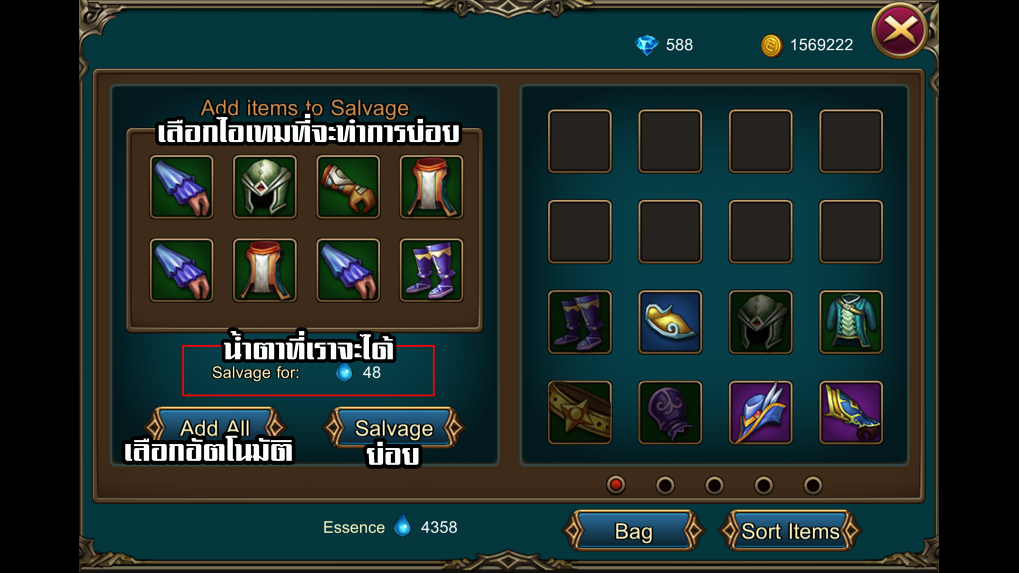The height and width of the screenshot is (573, 1019).
Task: Jump to last bag page dot
Action: tap(812, 485)
